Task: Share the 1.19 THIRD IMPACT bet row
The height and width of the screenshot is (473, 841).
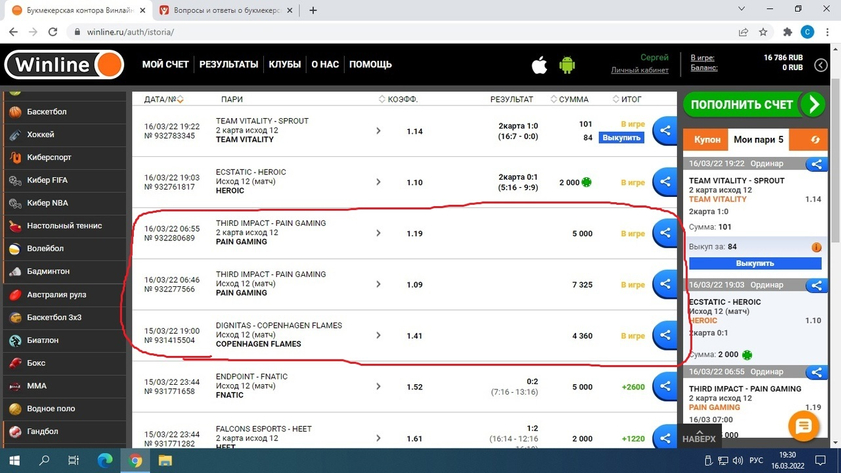Action: coord(665,233)
